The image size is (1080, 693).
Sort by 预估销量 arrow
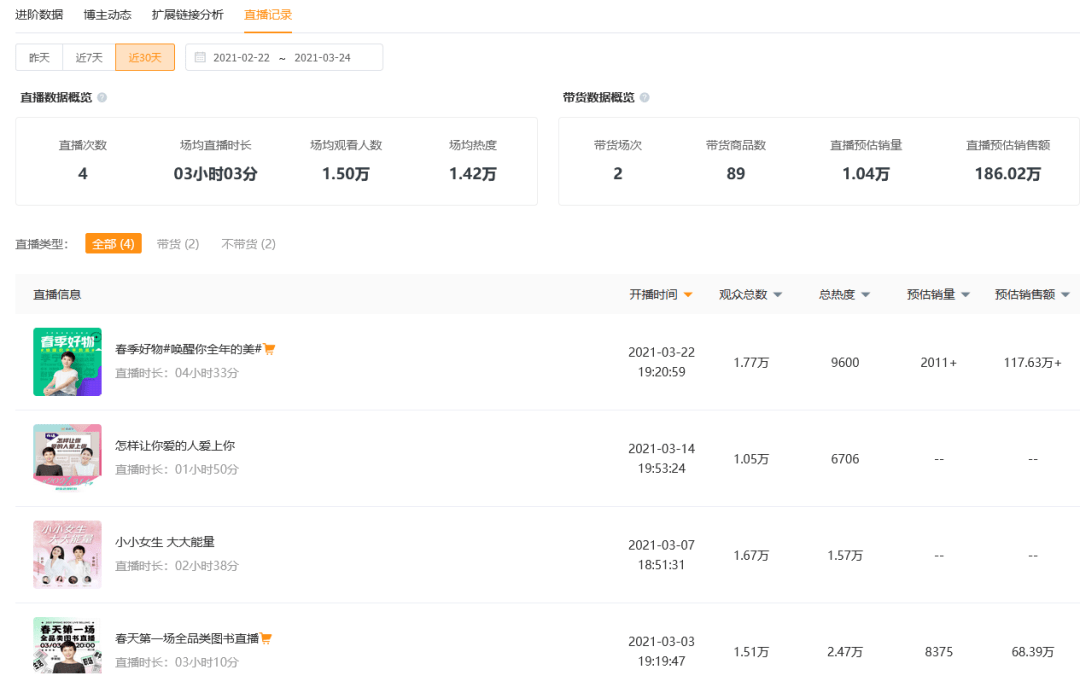966,295
